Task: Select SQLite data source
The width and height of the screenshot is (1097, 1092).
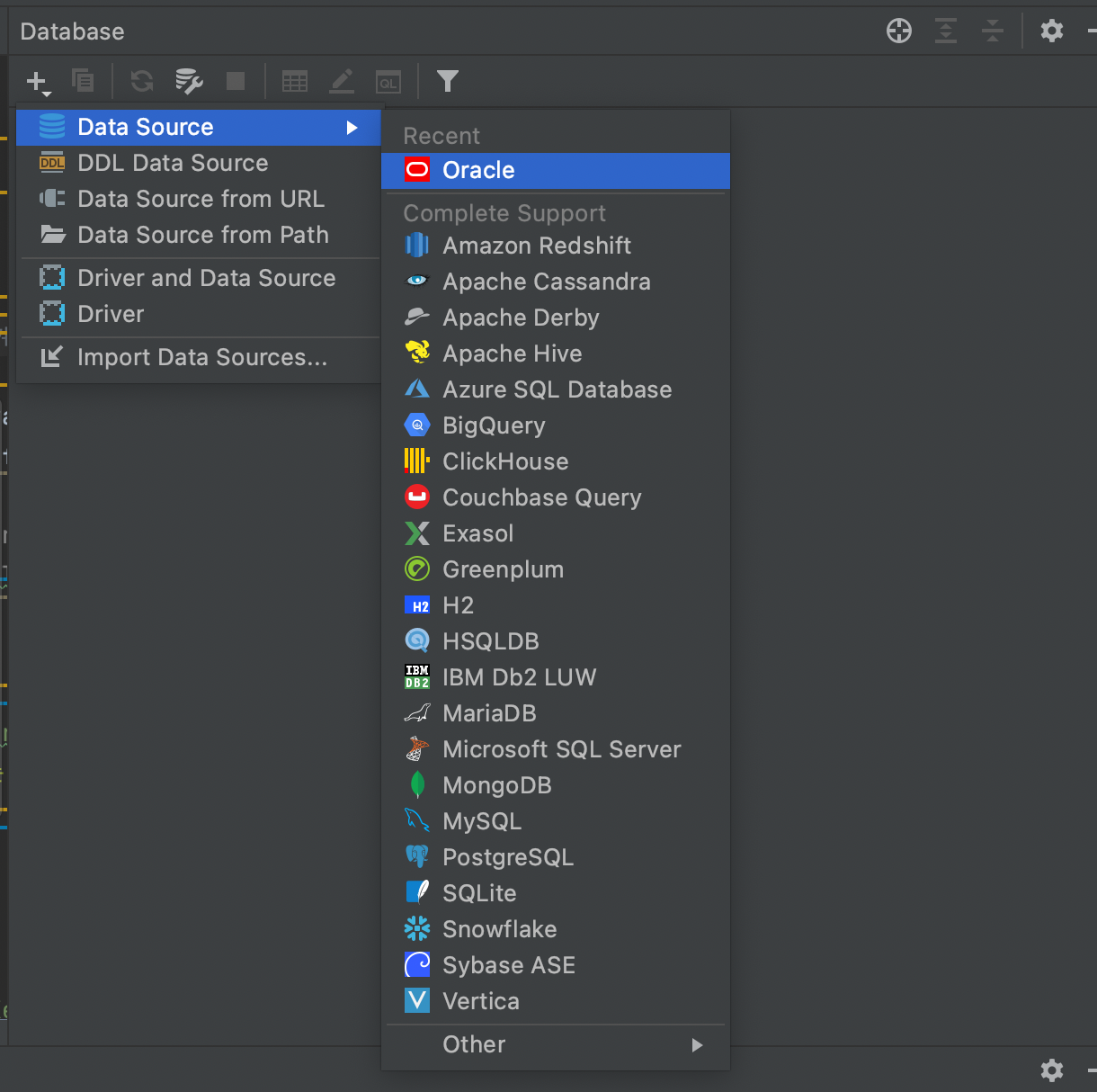Action: (x=556, y=893)
